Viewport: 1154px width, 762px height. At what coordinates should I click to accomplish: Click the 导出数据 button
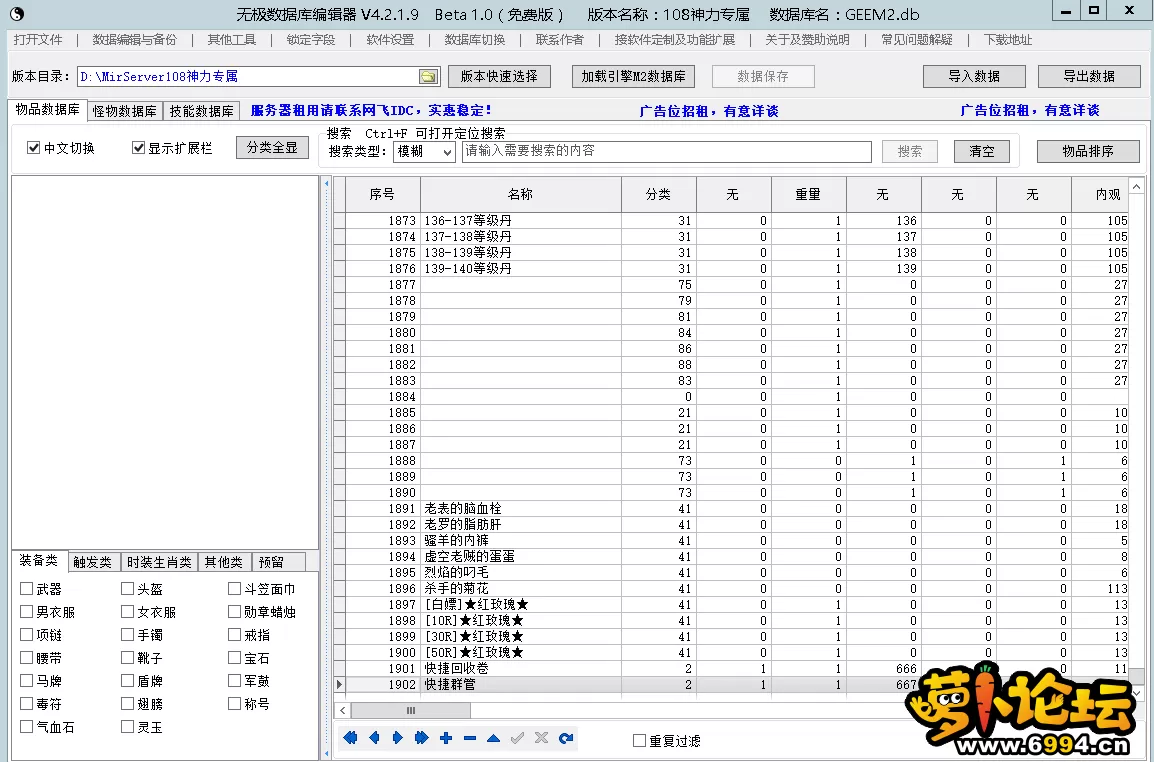click(x=1089, y=77)
